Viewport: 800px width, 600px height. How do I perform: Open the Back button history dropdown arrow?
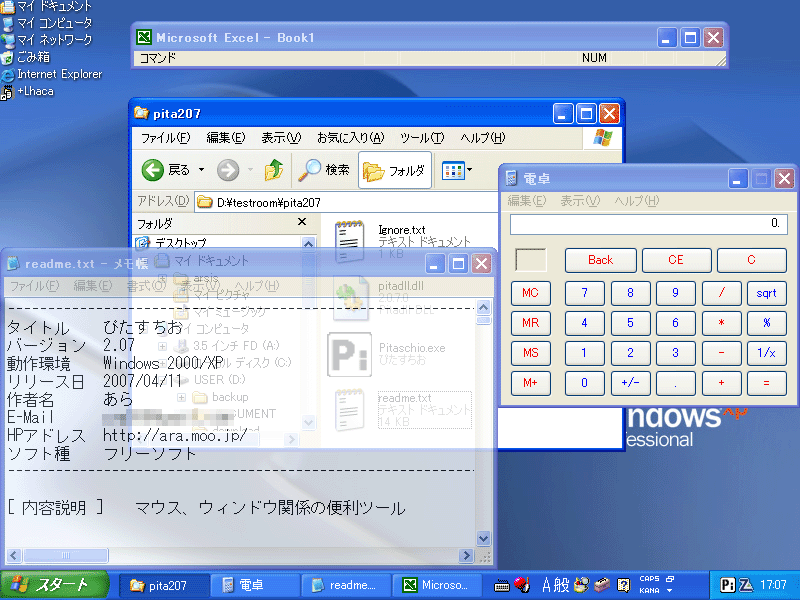(202, 170)
